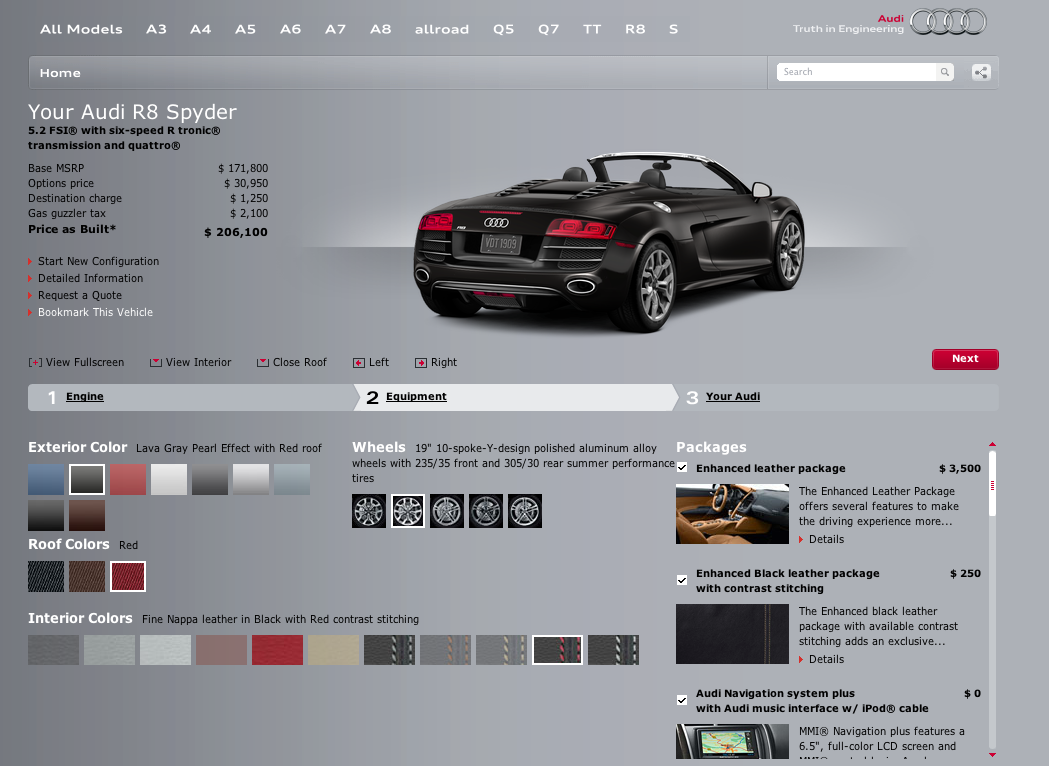This screenshot has width=1049, height=766.
Task: Pick the brown roof color swatch
Action: tap(87, 577)
